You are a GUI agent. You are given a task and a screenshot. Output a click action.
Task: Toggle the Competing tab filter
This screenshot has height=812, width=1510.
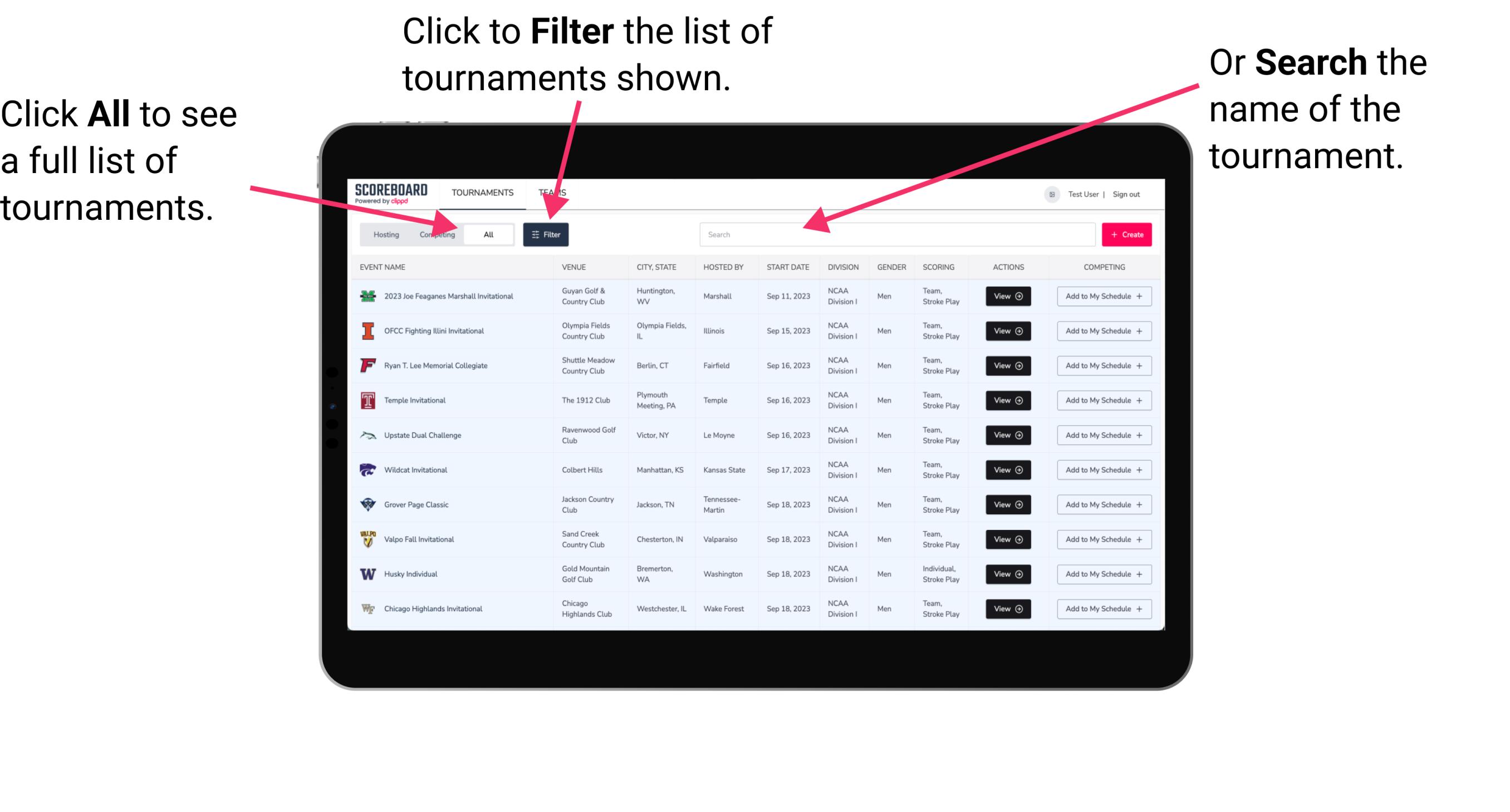tap(435, 234)
